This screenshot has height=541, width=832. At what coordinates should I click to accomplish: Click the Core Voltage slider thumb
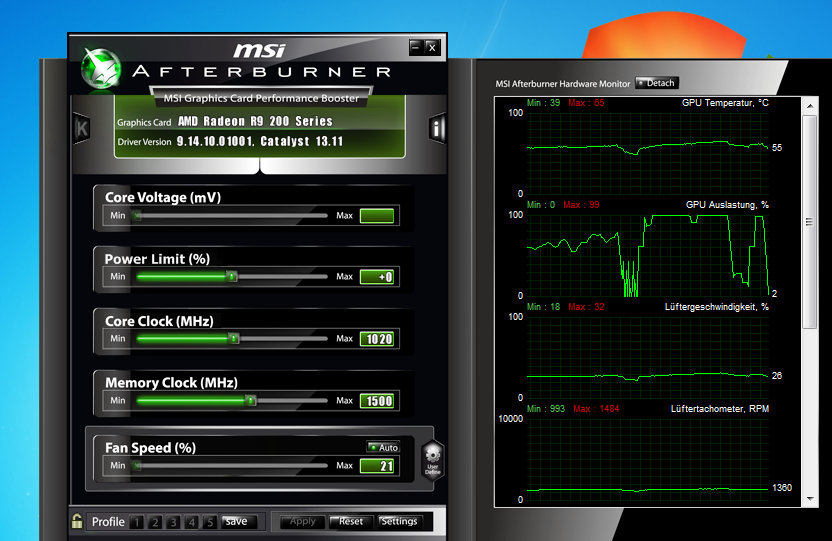pos(137,215)
